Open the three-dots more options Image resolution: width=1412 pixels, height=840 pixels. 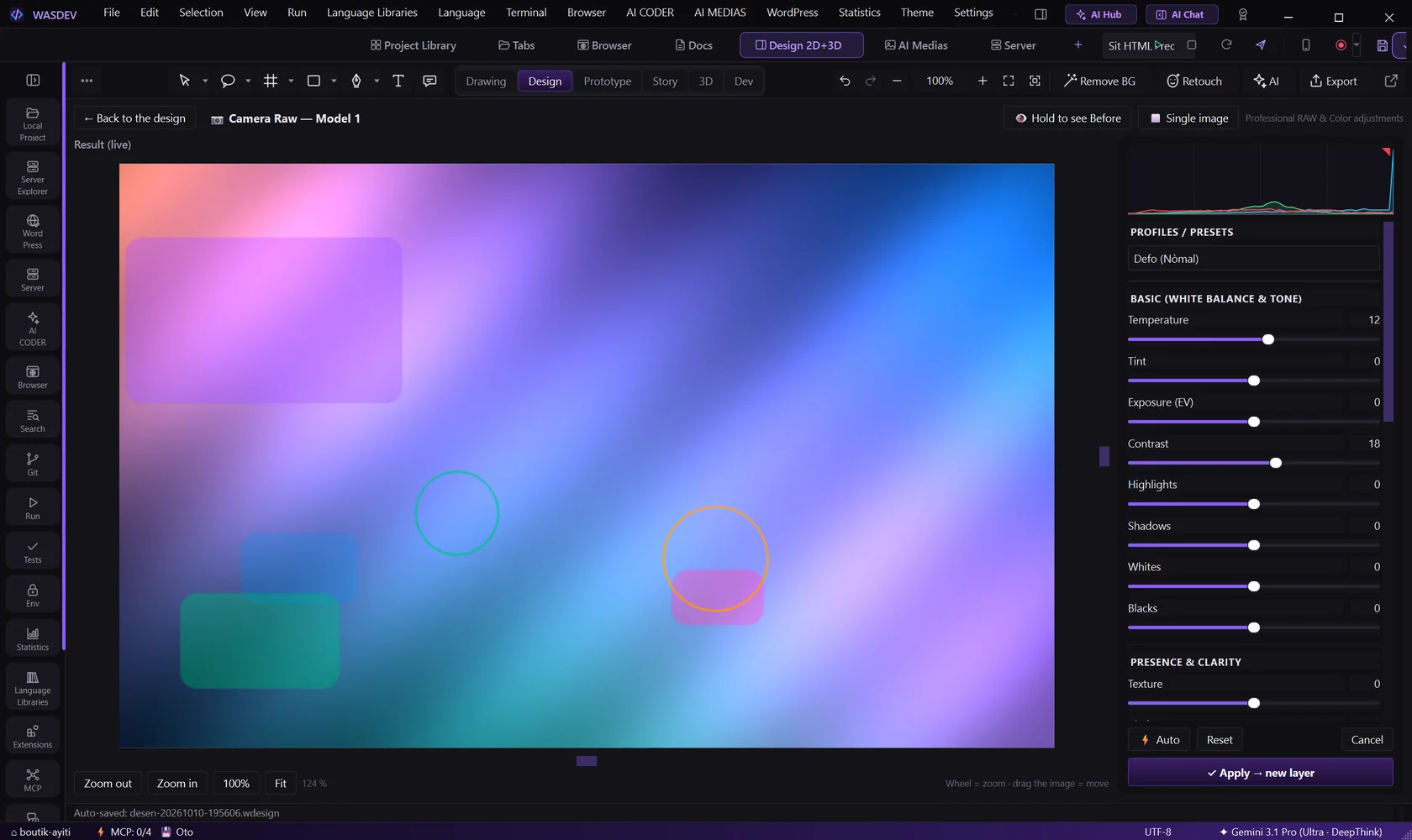pyautogui.click(x=87, y=81)
